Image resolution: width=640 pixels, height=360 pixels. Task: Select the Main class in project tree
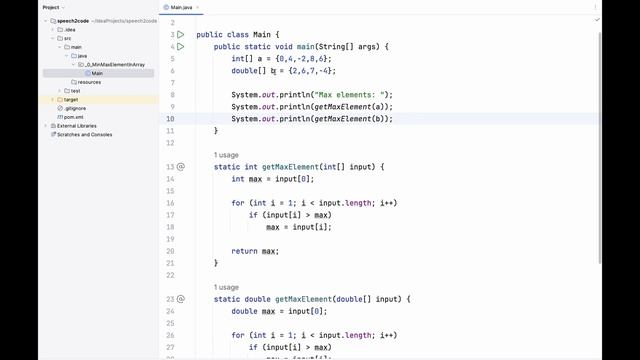98,73
